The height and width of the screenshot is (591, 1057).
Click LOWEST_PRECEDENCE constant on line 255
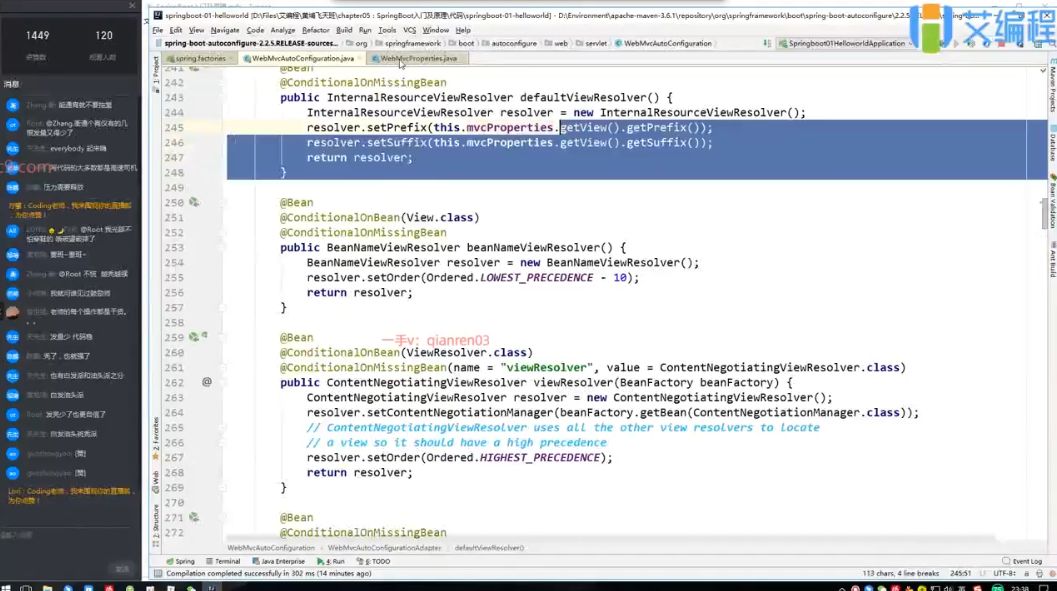tap(537, 278)
